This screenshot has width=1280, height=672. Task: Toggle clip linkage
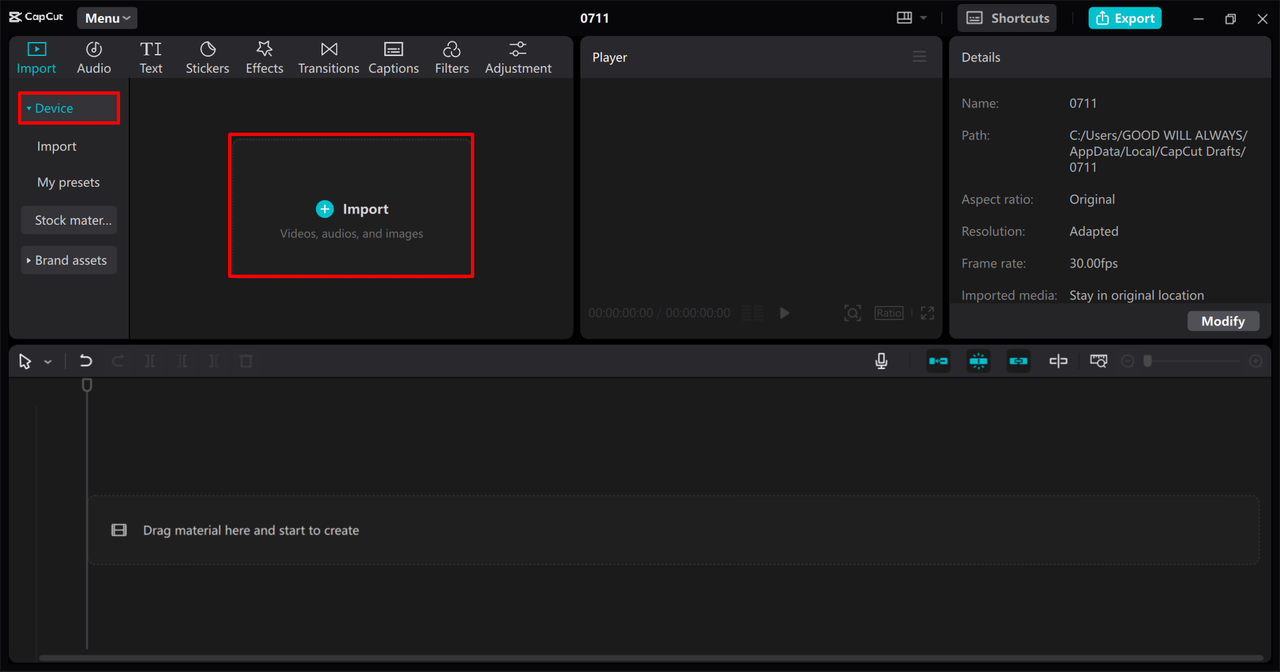coord(1018,361)
